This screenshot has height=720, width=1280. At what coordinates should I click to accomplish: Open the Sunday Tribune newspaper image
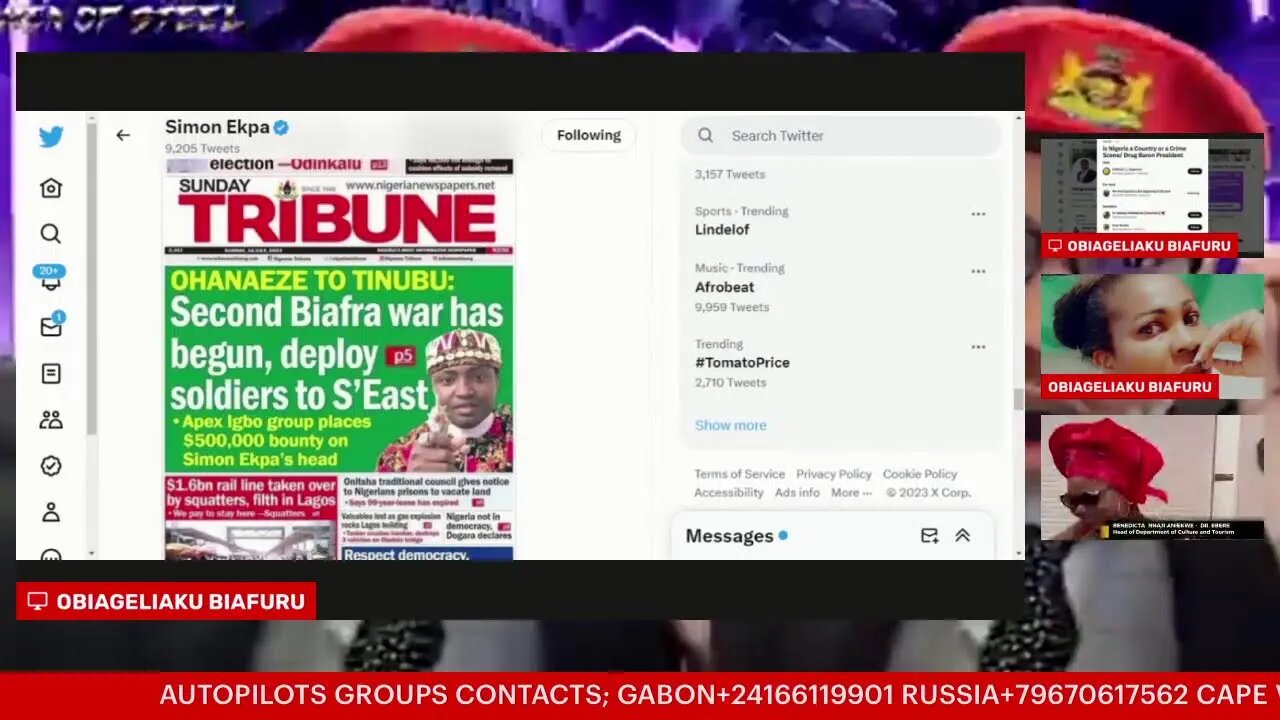click(339, 358)
